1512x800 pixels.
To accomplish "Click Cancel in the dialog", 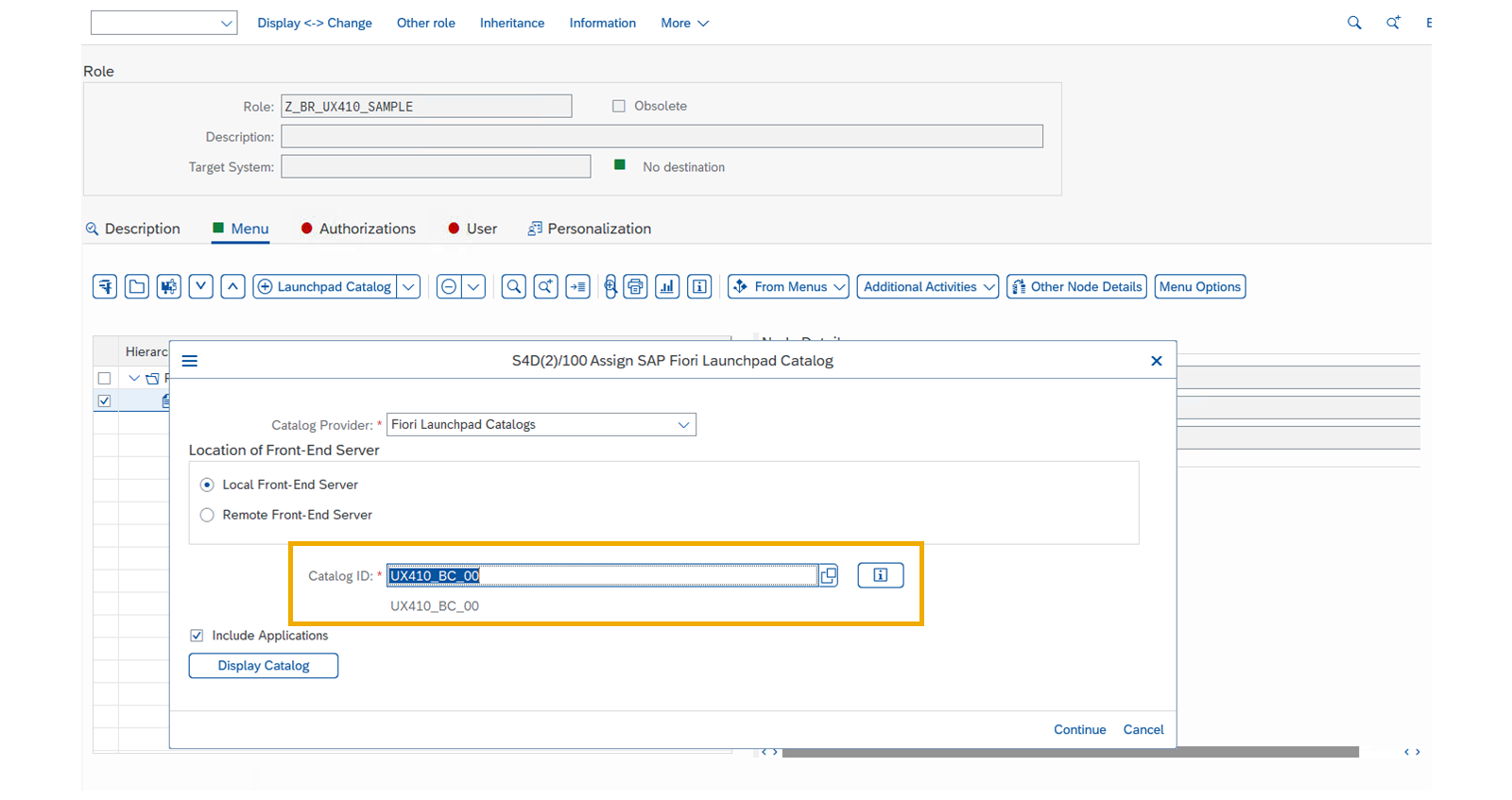I will [1143, 729].
